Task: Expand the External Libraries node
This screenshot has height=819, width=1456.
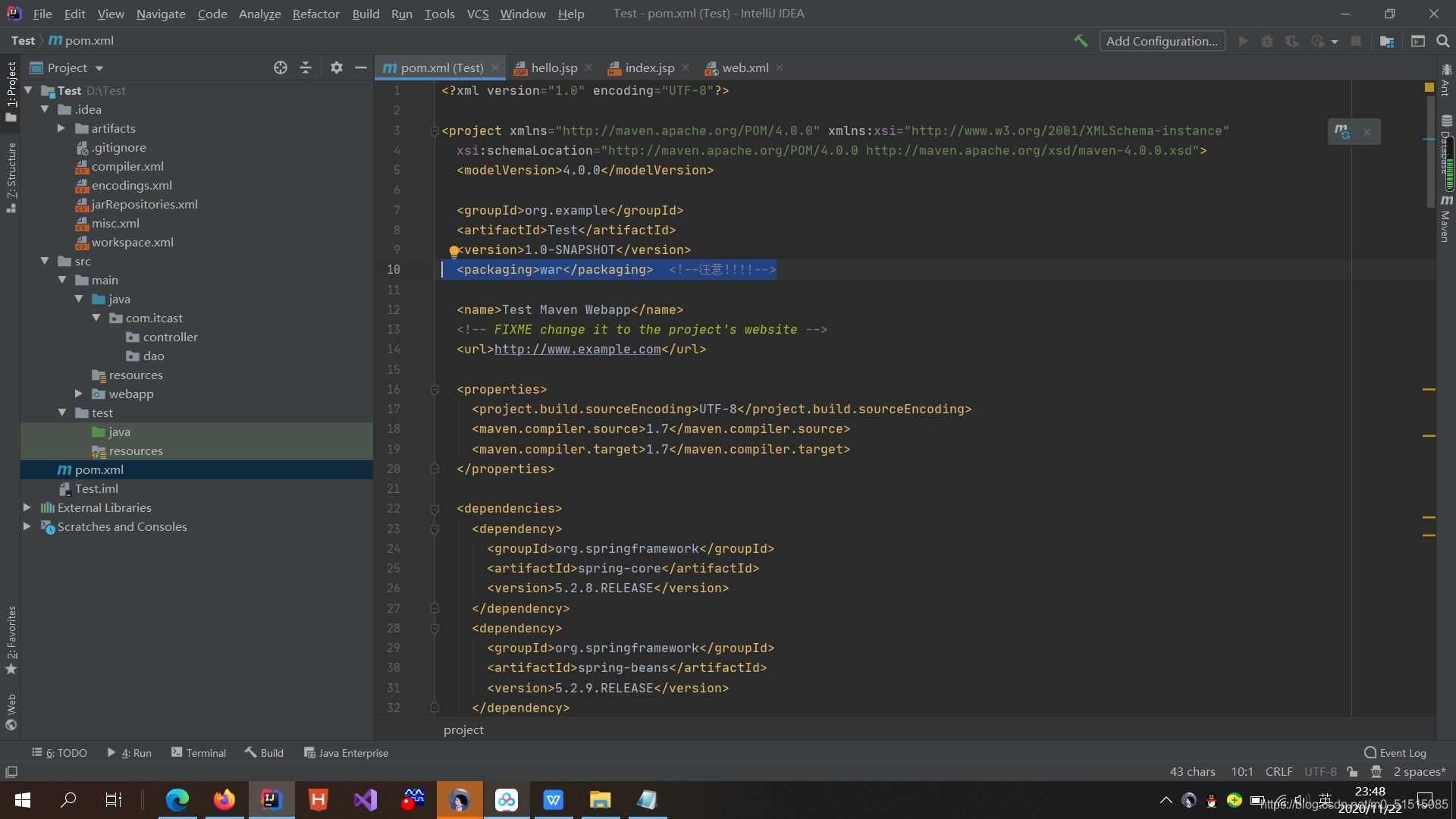Action: [x=27, y=507]
